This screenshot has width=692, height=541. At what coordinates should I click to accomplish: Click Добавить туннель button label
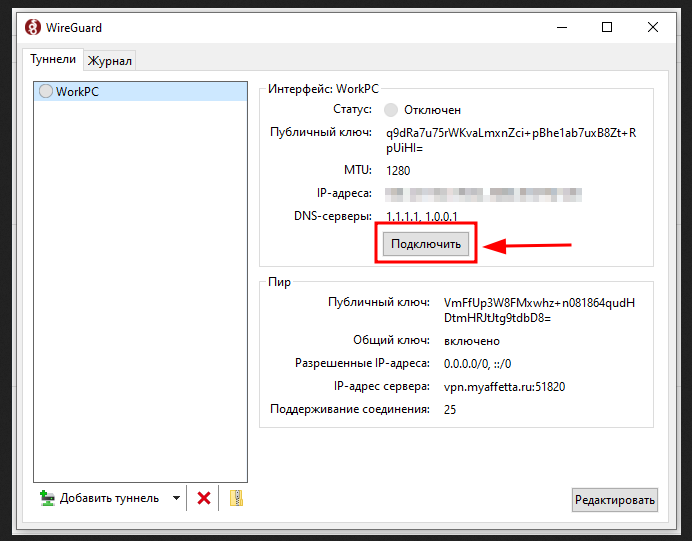click(108, 498)
